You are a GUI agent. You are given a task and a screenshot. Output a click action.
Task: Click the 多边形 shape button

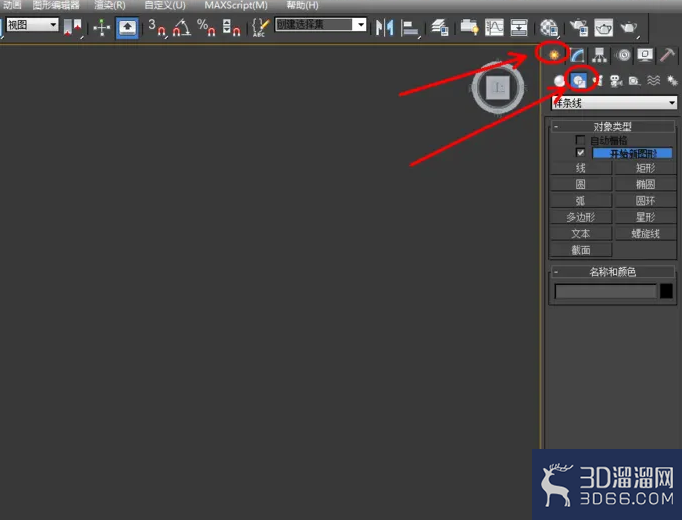pos(581,217)
